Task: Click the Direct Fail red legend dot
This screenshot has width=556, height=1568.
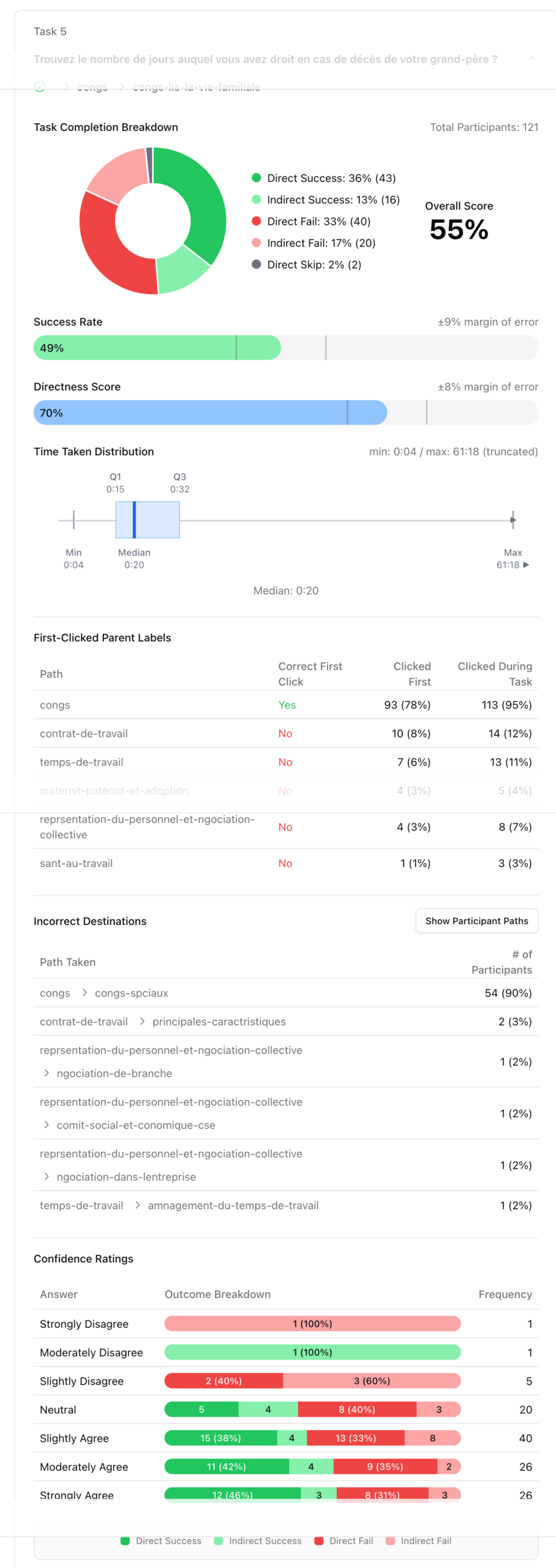Action: click(257, 221)
